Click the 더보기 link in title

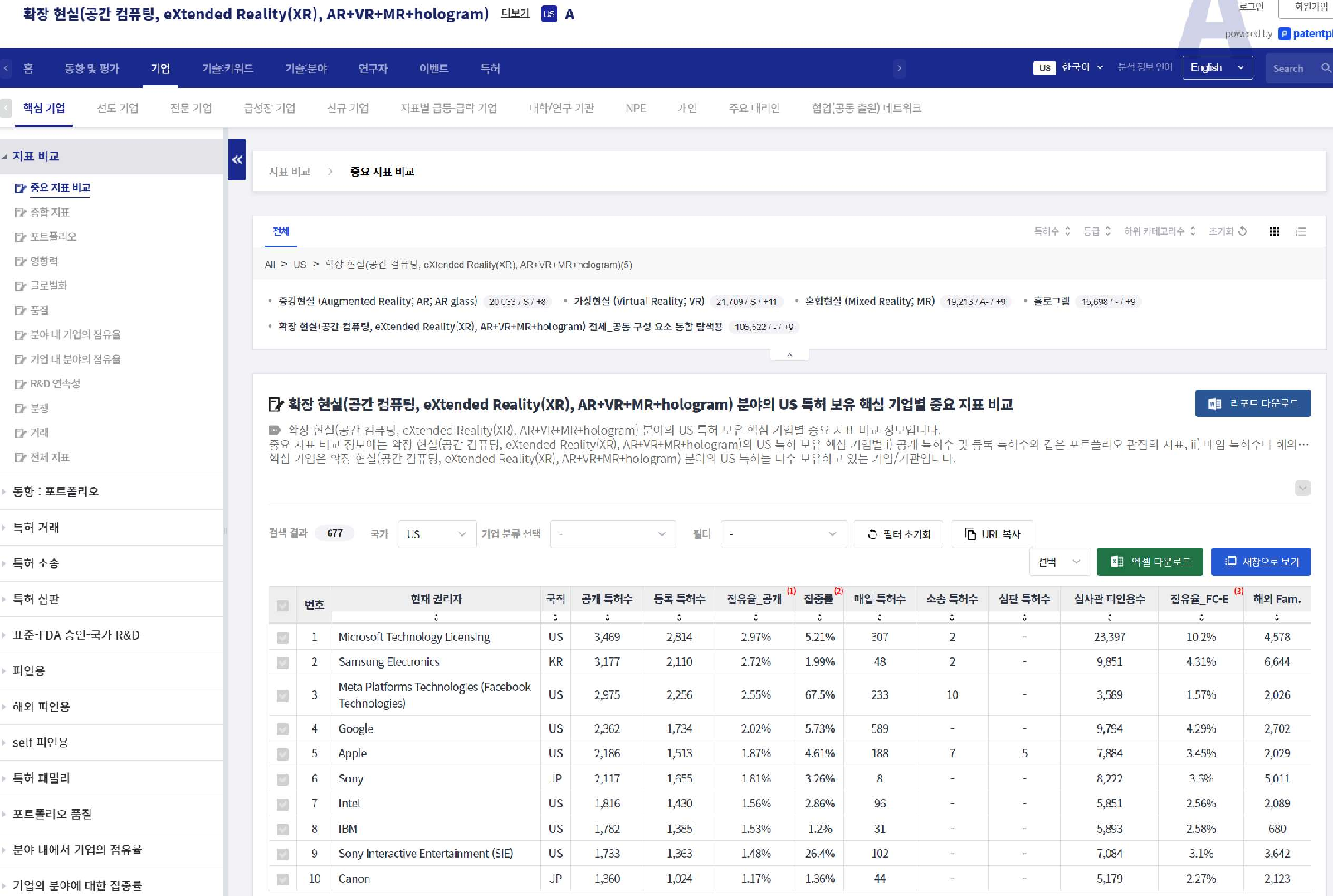[515, 13]
